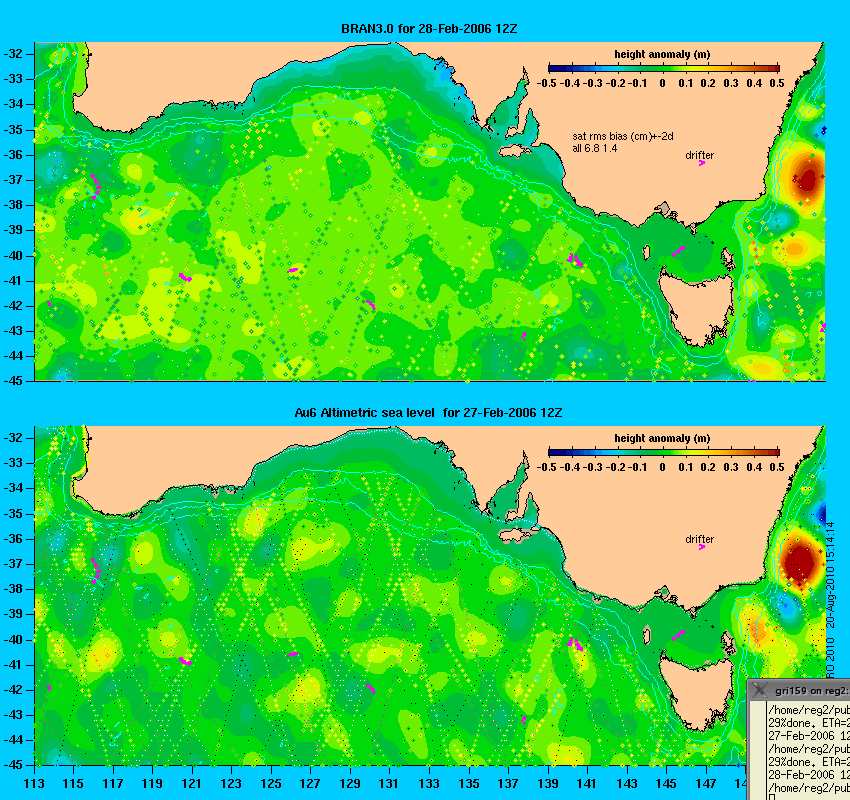Click the 'drifter' legend label in the bottom plot
Viewport: 850px width, 800px height.
[699, 539]
